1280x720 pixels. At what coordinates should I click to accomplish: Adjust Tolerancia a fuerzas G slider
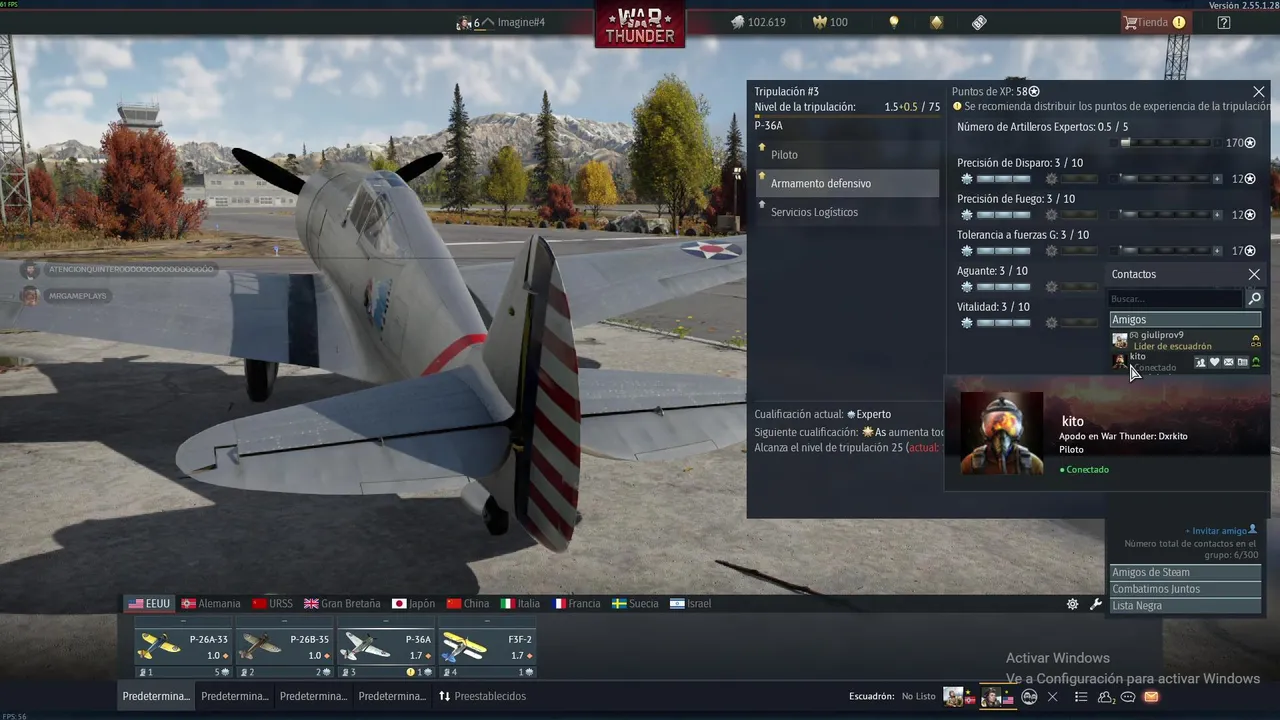click(x=1165, y=251)
